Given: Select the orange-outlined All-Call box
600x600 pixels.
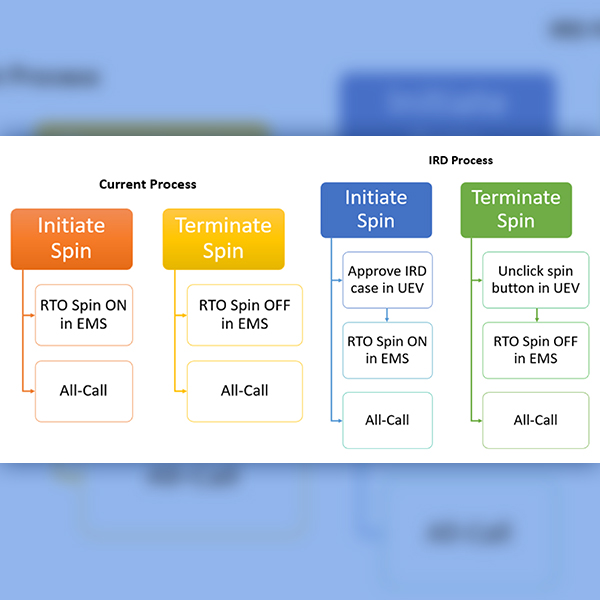Looking at the screenshot, I should pyautogui.click(x=83, y=390).
